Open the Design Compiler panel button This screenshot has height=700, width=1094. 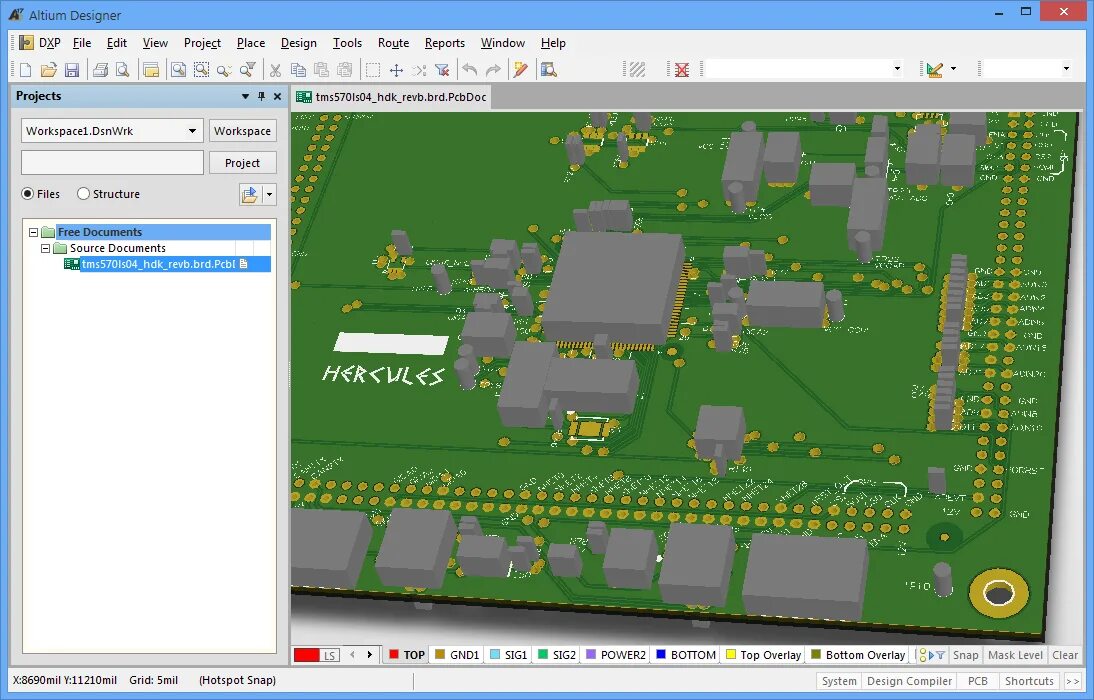pos(909,681)
